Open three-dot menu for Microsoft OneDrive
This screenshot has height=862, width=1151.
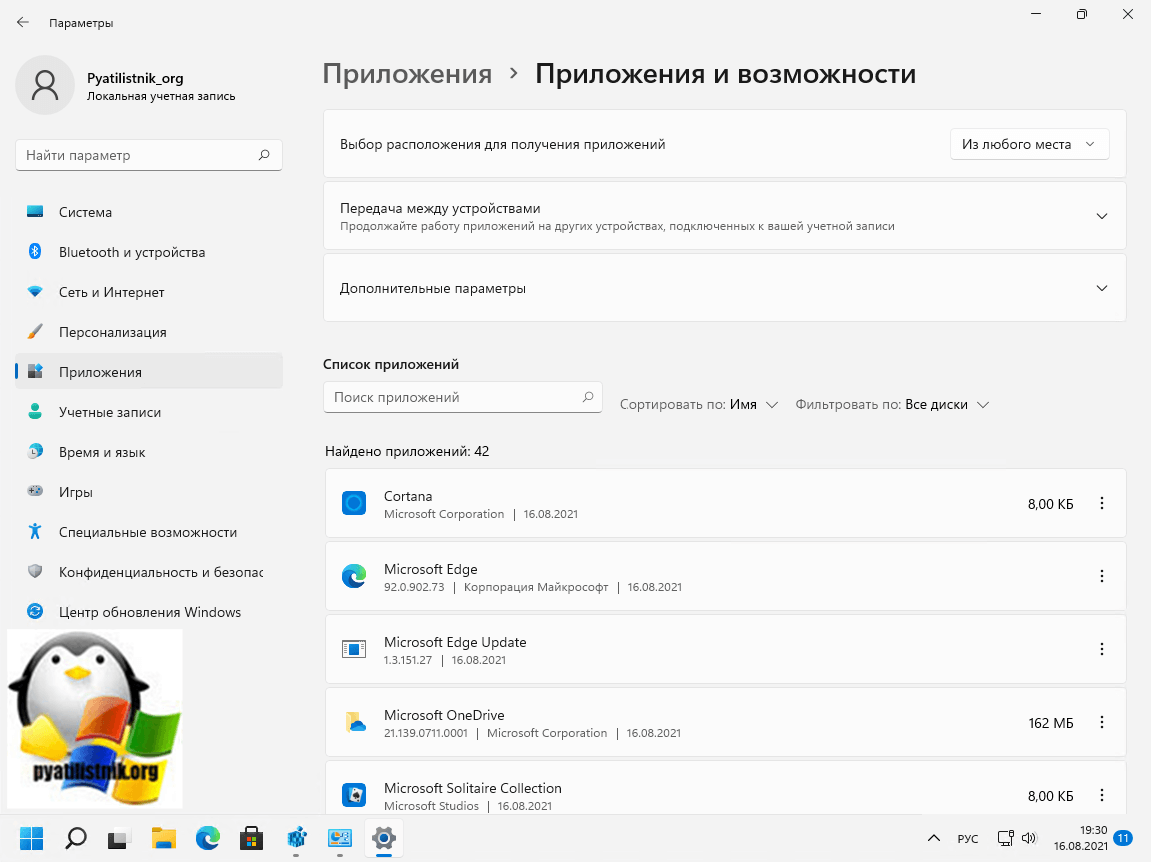[x=1102, y=722]
